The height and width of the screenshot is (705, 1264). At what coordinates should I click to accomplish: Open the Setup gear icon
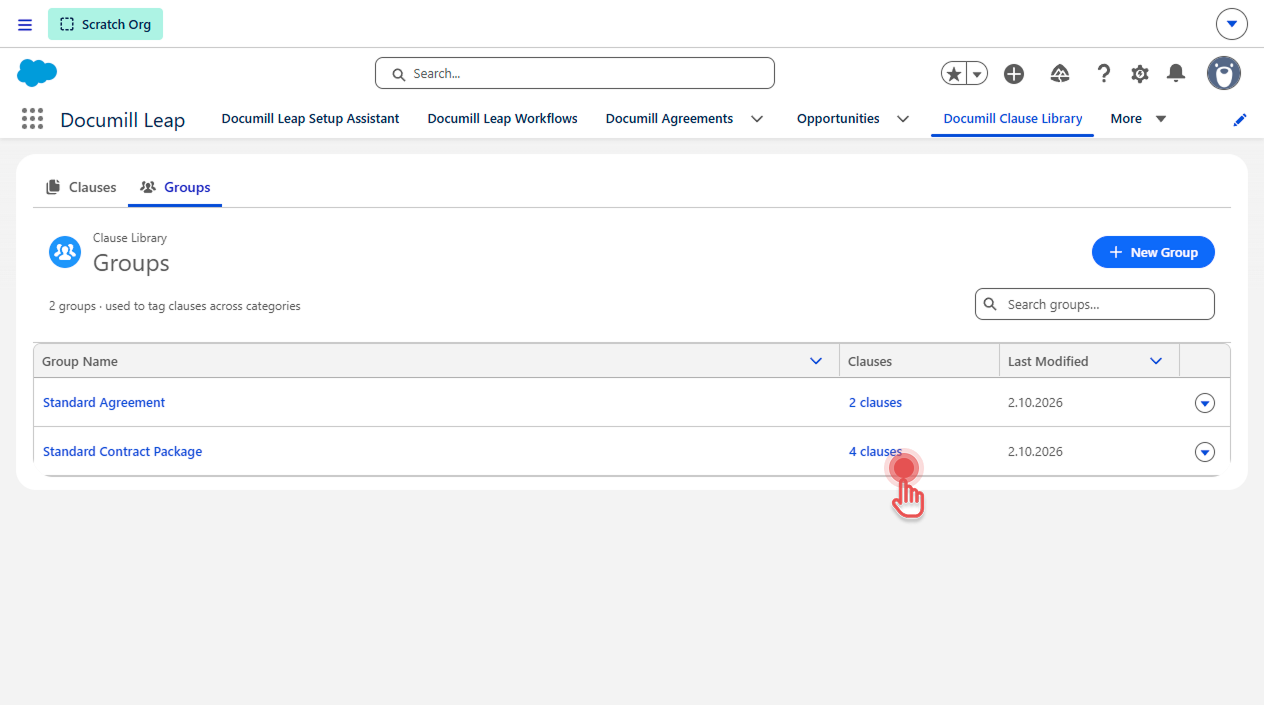pyautogui.click(x=1140, y=73)
